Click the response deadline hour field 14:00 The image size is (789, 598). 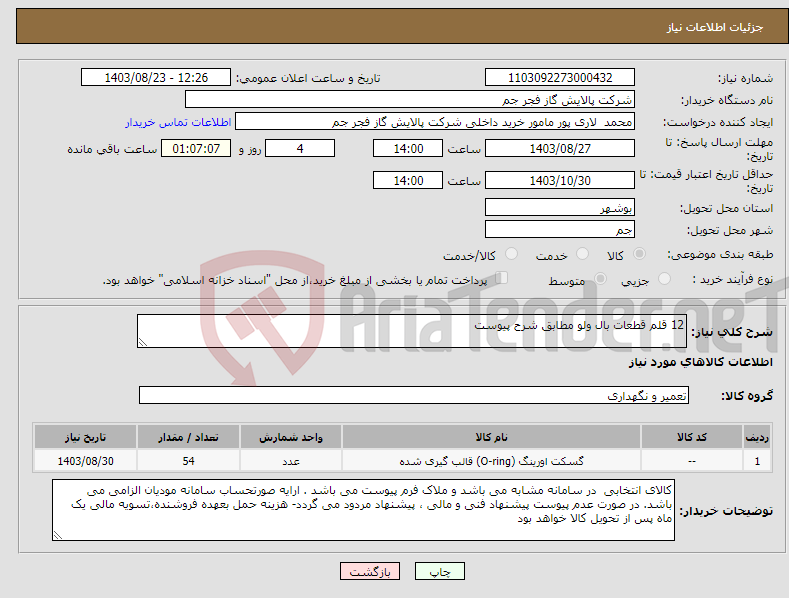[408, 148]
